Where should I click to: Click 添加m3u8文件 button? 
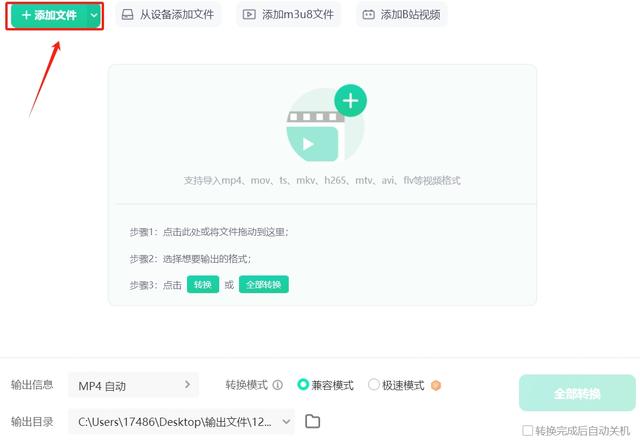coord(288,15)
